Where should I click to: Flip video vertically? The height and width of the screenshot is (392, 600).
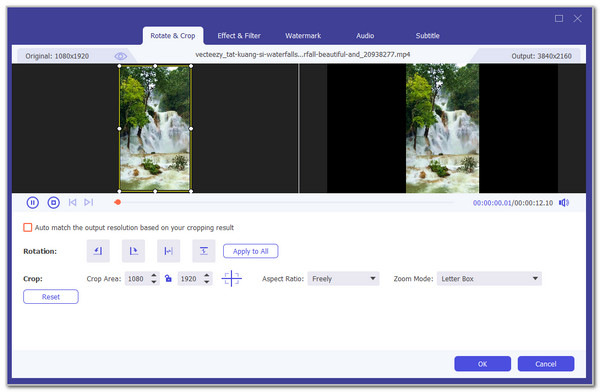(x=204, y=251)
